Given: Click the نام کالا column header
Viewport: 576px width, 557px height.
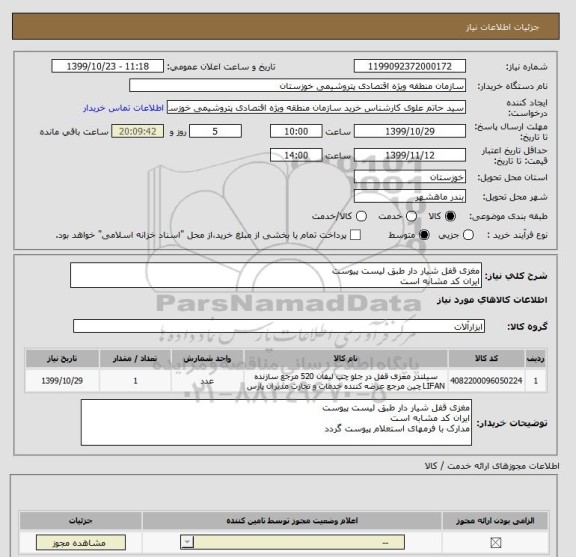Looking at the screenshot, I should pos(345,359).
